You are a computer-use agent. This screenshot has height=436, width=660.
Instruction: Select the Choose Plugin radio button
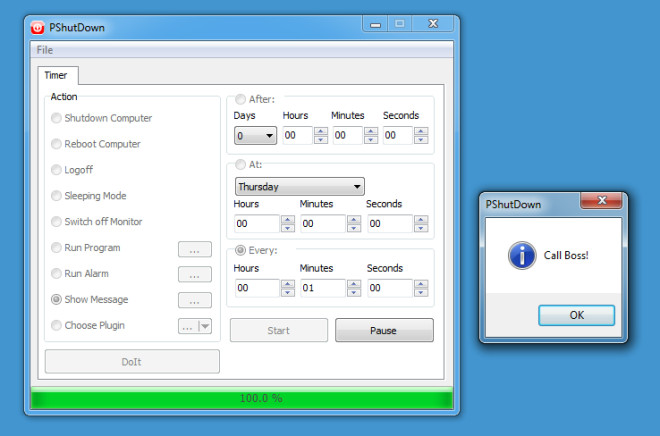pos(56,325)
